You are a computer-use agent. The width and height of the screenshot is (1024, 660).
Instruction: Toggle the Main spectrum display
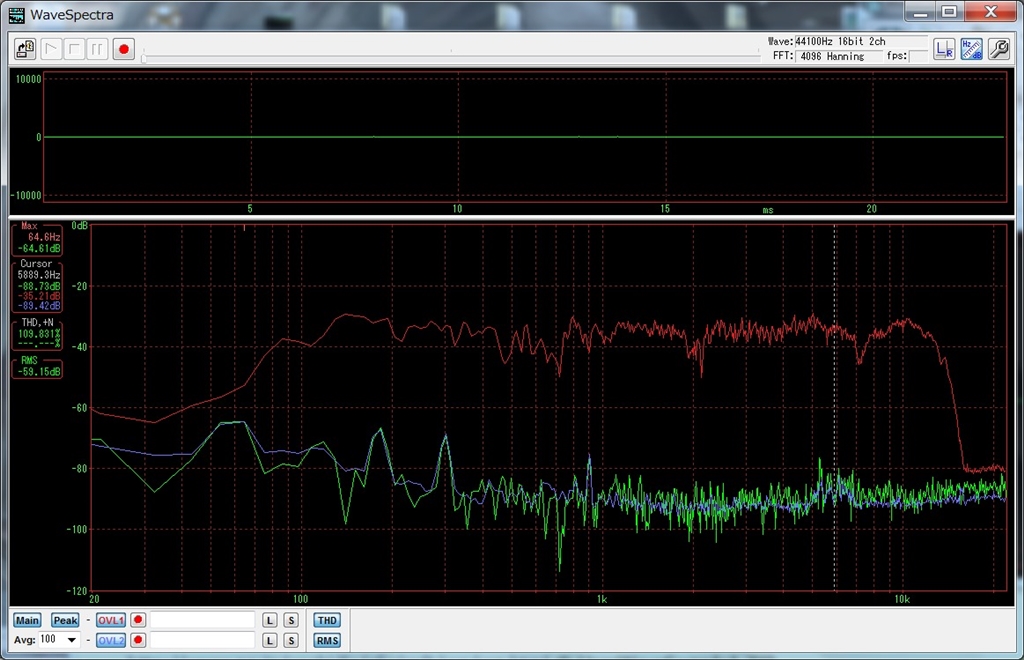click(27, 620)
